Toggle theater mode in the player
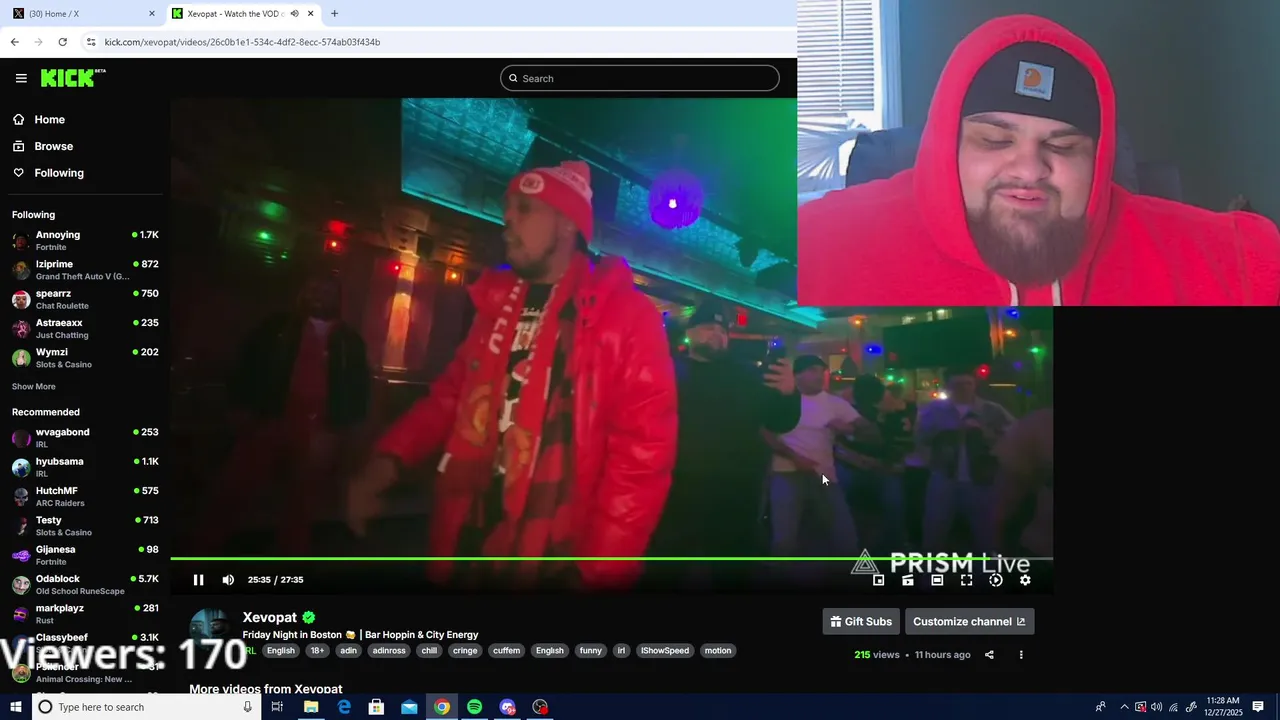Viewport: 1280px width, 720px height. (x=937, y=580)
